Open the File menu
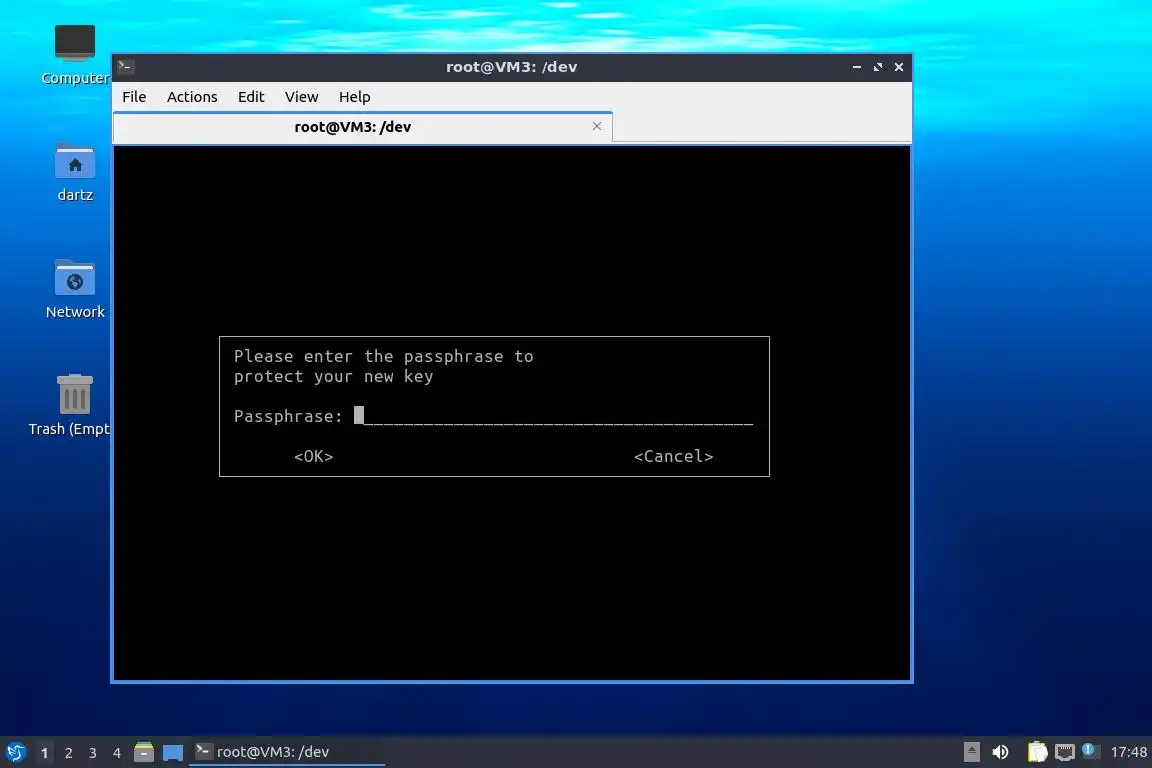 (x=134, y=97)
